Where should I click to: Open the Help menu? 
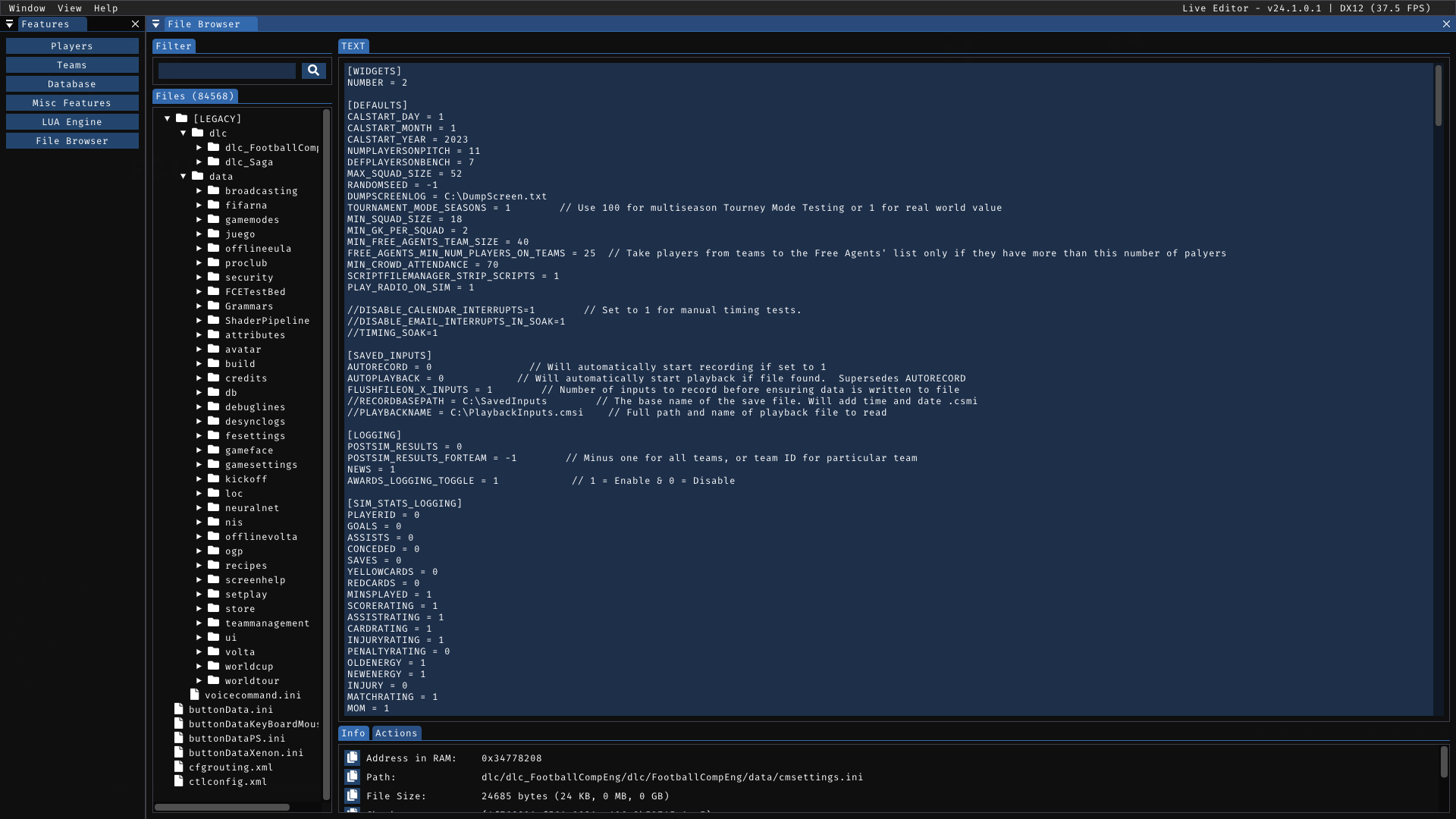coord(105,8)
